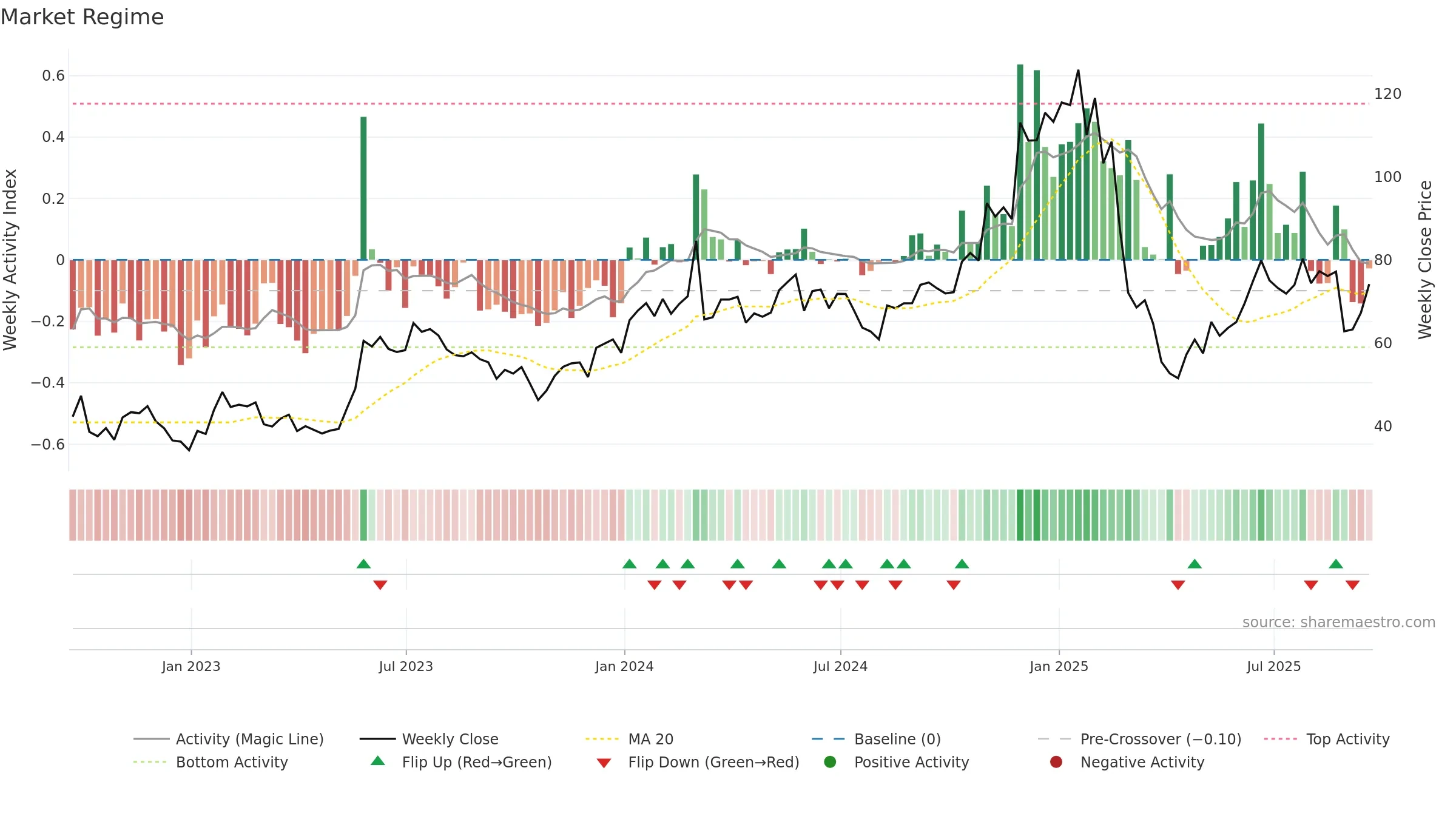
Task: Click the black Weekly Close line sample in the legend
Action: pos(377,739)
